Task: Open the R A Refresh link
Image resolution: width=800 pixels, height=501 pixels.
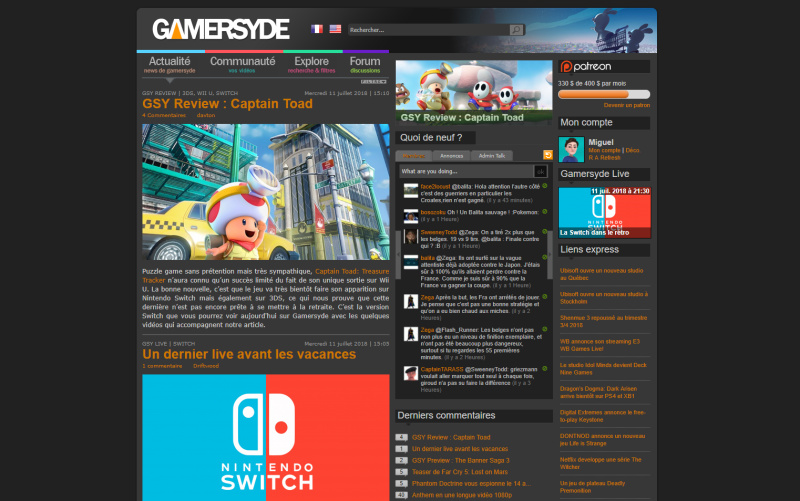Action: point(604,158)
